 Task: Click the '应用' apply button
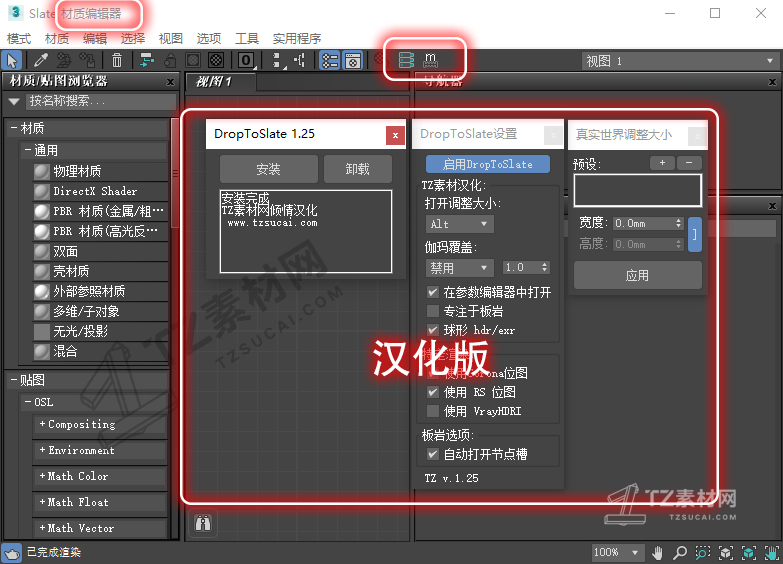point(638,275)
